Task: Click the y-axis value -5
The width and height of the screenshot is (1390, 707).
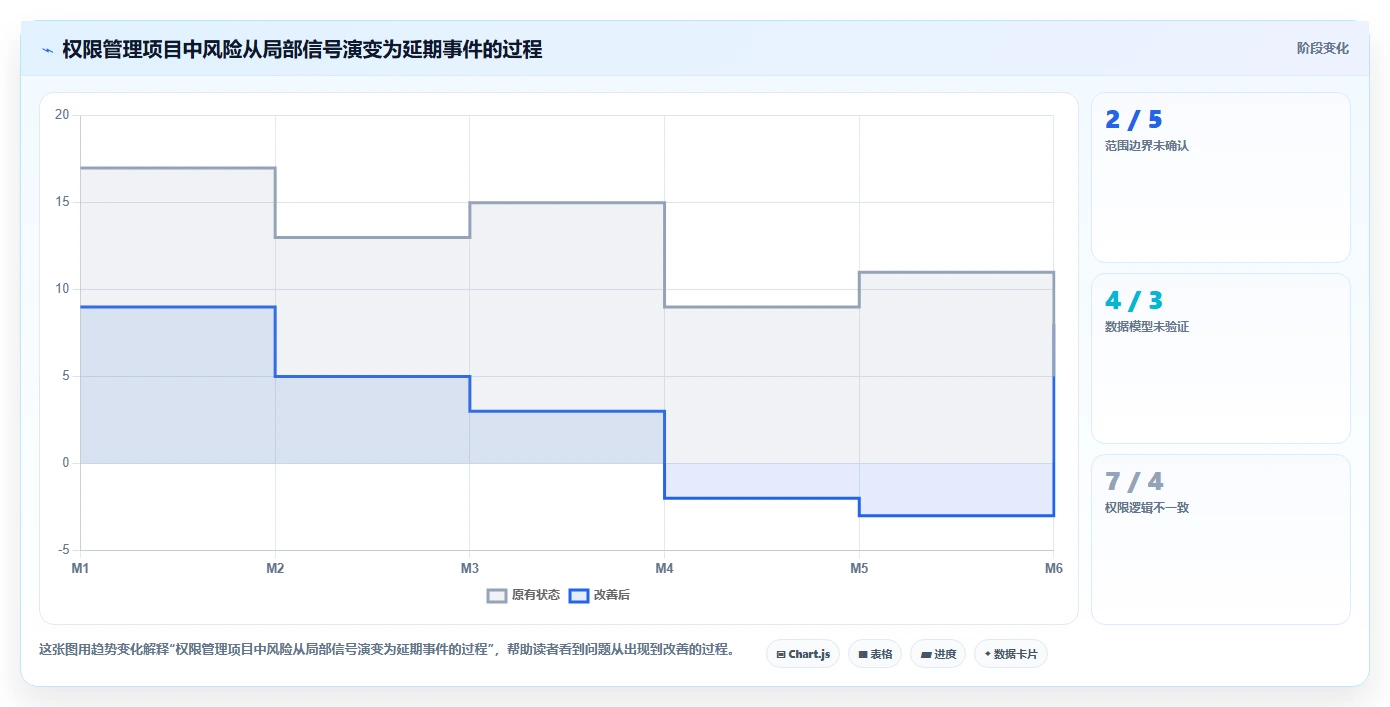Action: 64,550
